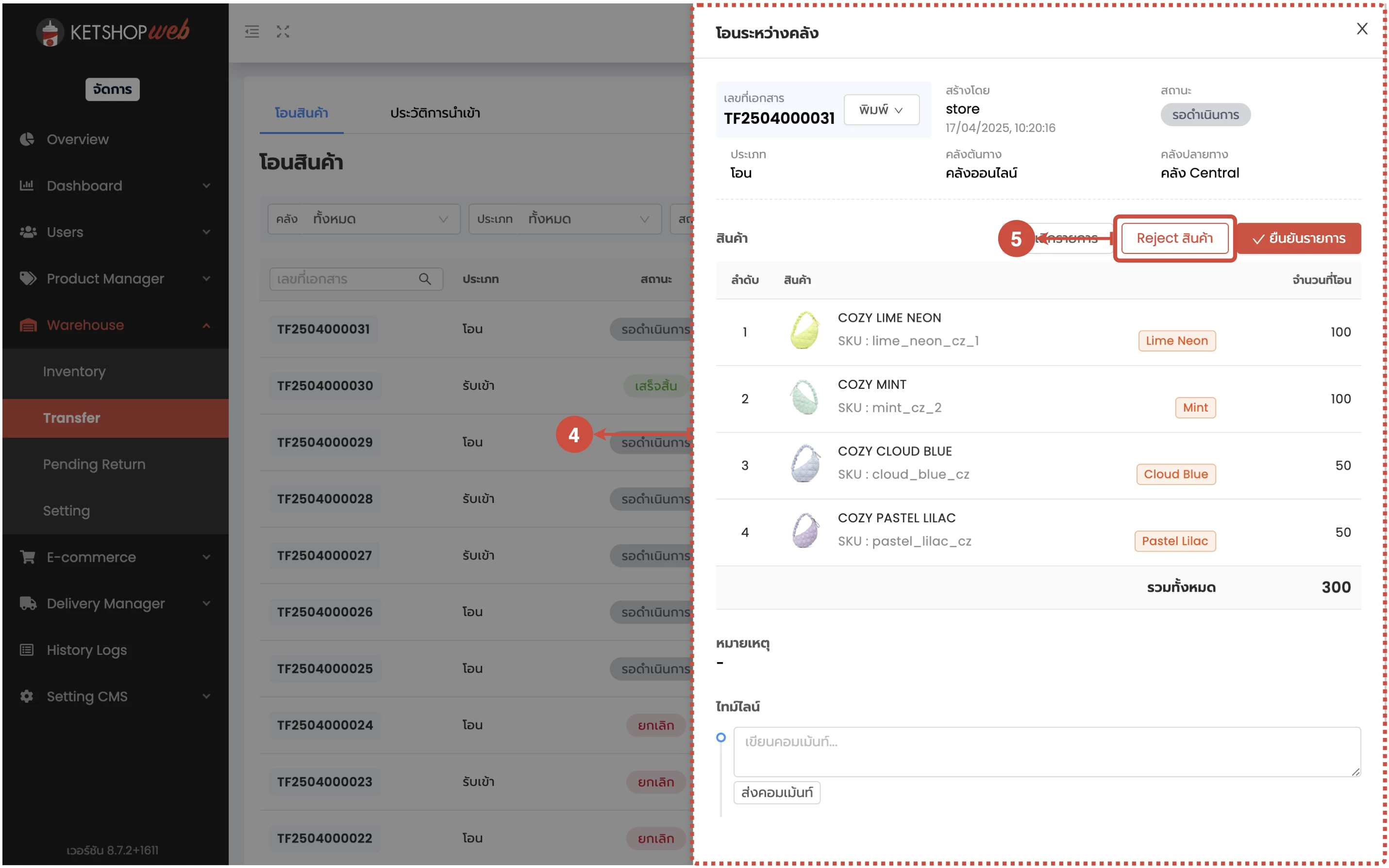Open the พิมพ์ print dropdown
The width and height of the screenshot is (1389, 868).
[x=881, y=110]
